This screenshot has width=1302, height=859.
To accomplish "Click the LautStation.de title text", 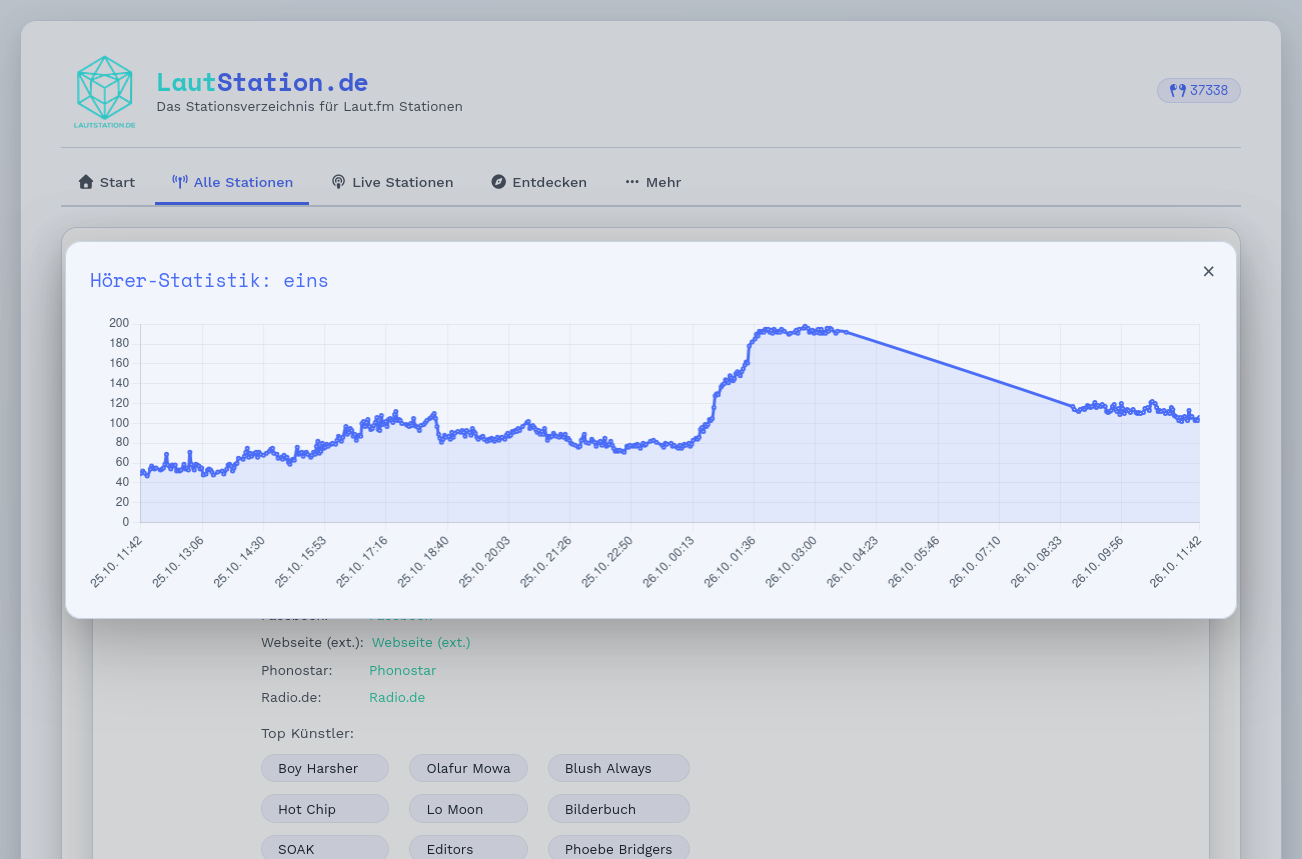I will (262, 82).
